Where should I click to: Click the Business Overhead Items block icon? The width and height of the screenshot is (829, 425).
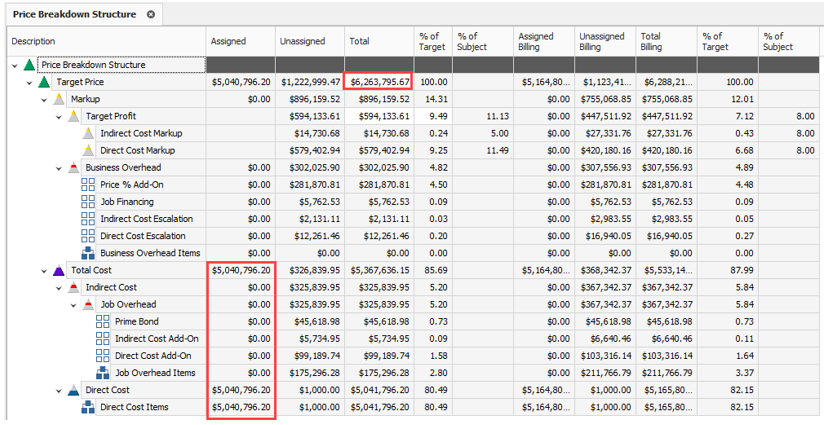click(x=88, y=253)
